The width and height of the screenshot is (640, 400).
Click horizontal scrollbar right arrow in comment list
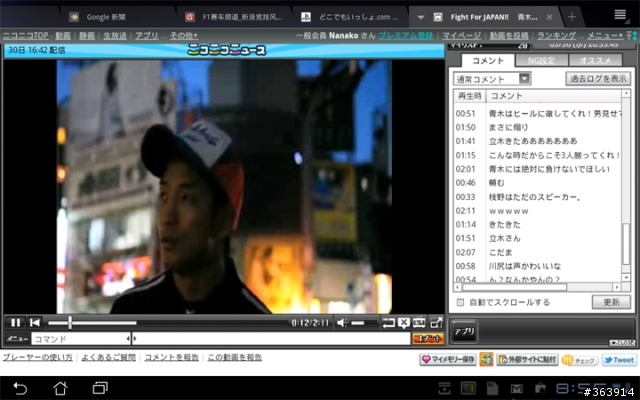click(x=616, y=287)
